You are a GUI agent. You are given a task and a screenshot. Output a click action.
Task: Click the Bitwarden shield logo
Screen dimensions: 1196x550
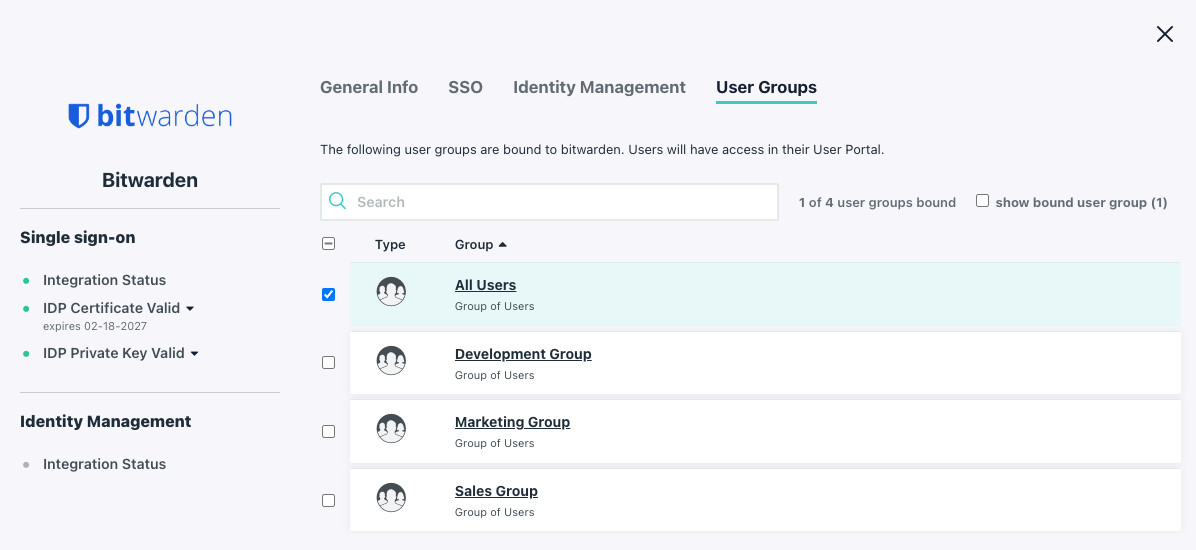point(79,116)
